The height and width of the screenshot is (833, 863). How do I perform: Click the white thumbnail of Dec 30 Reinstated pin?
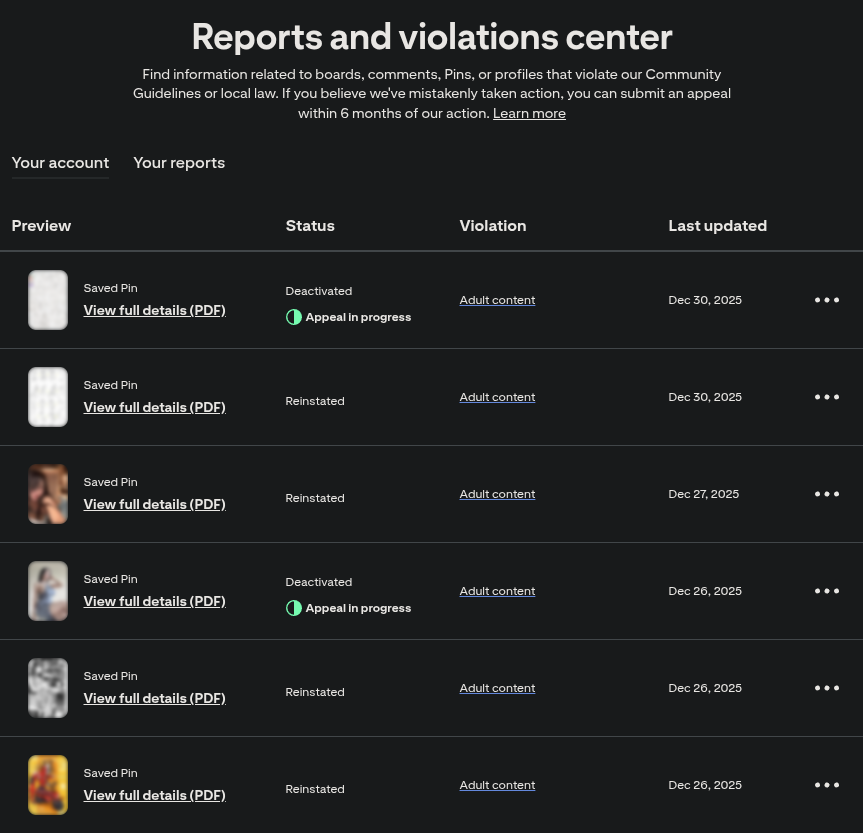[x=48, y=397]
